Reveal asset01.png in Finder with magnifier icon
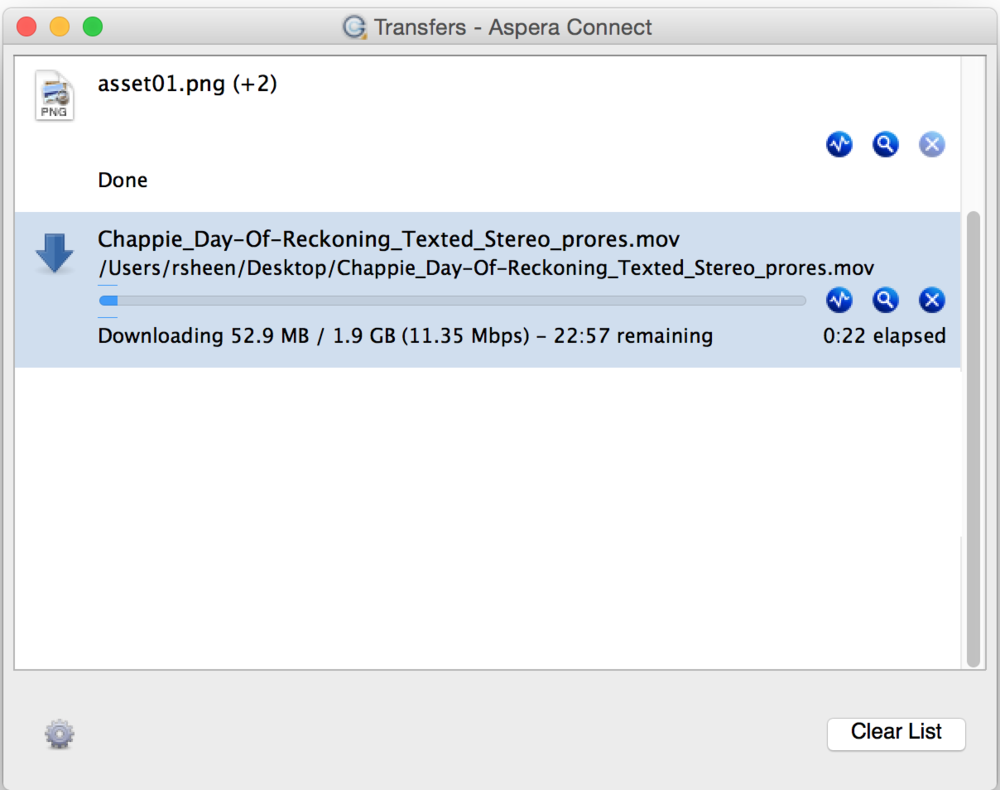1000x790 pixels. pyautogui.click(x=885, y=144)
